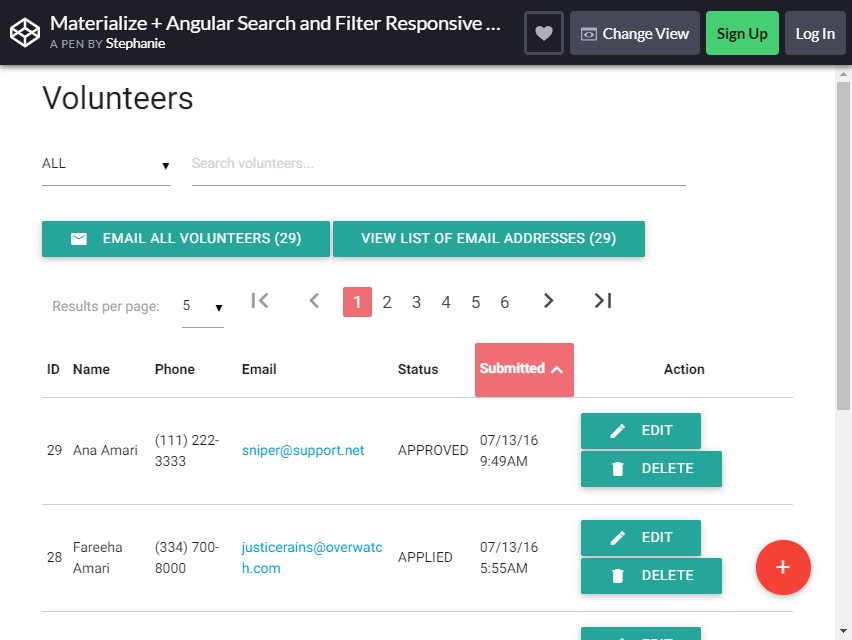Click Email All Volunteers button
Screen dimensions: 852x640
click(x=186, y=239)
